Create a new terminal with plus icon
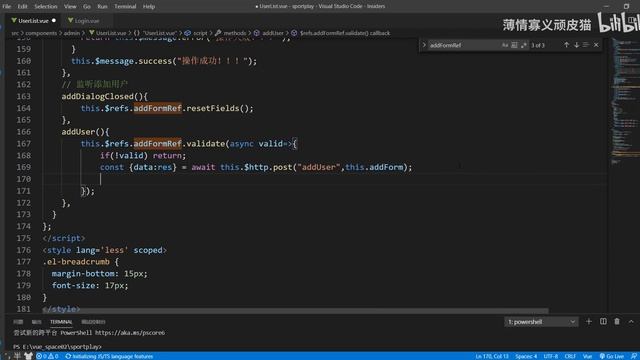Image resolution: width=640 pixels, height=360 pixels. pos(589,322)
